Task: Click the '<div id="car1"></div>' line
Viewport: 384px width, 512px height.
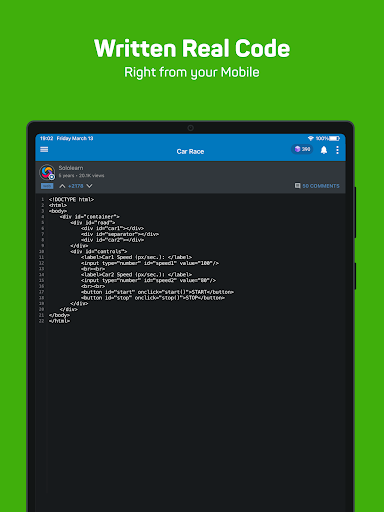Action: 112,228
